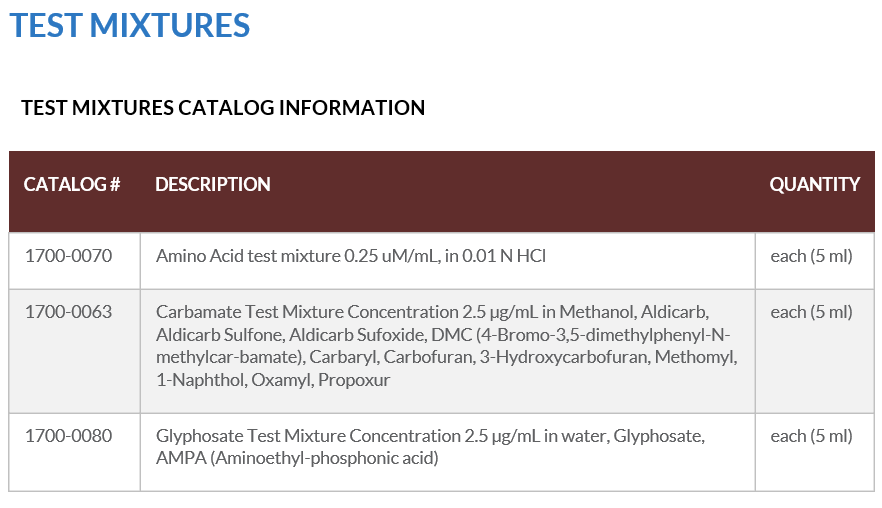Click the CATALOG # column header
Screen dimensions: 882x508
tap(72, 184)
